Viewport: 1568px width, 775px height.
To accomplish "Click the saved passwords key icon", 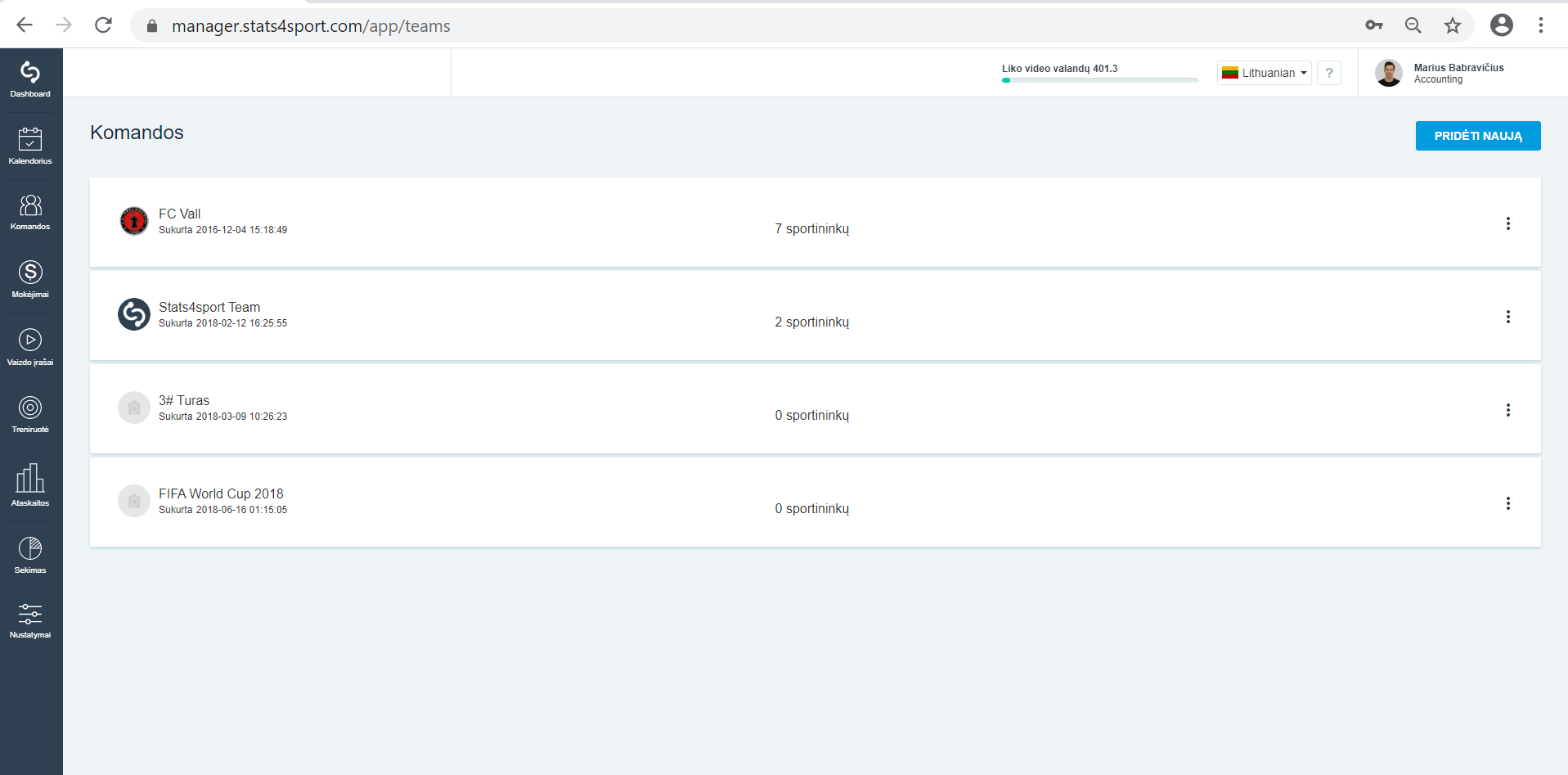I will click(1374, 25).
